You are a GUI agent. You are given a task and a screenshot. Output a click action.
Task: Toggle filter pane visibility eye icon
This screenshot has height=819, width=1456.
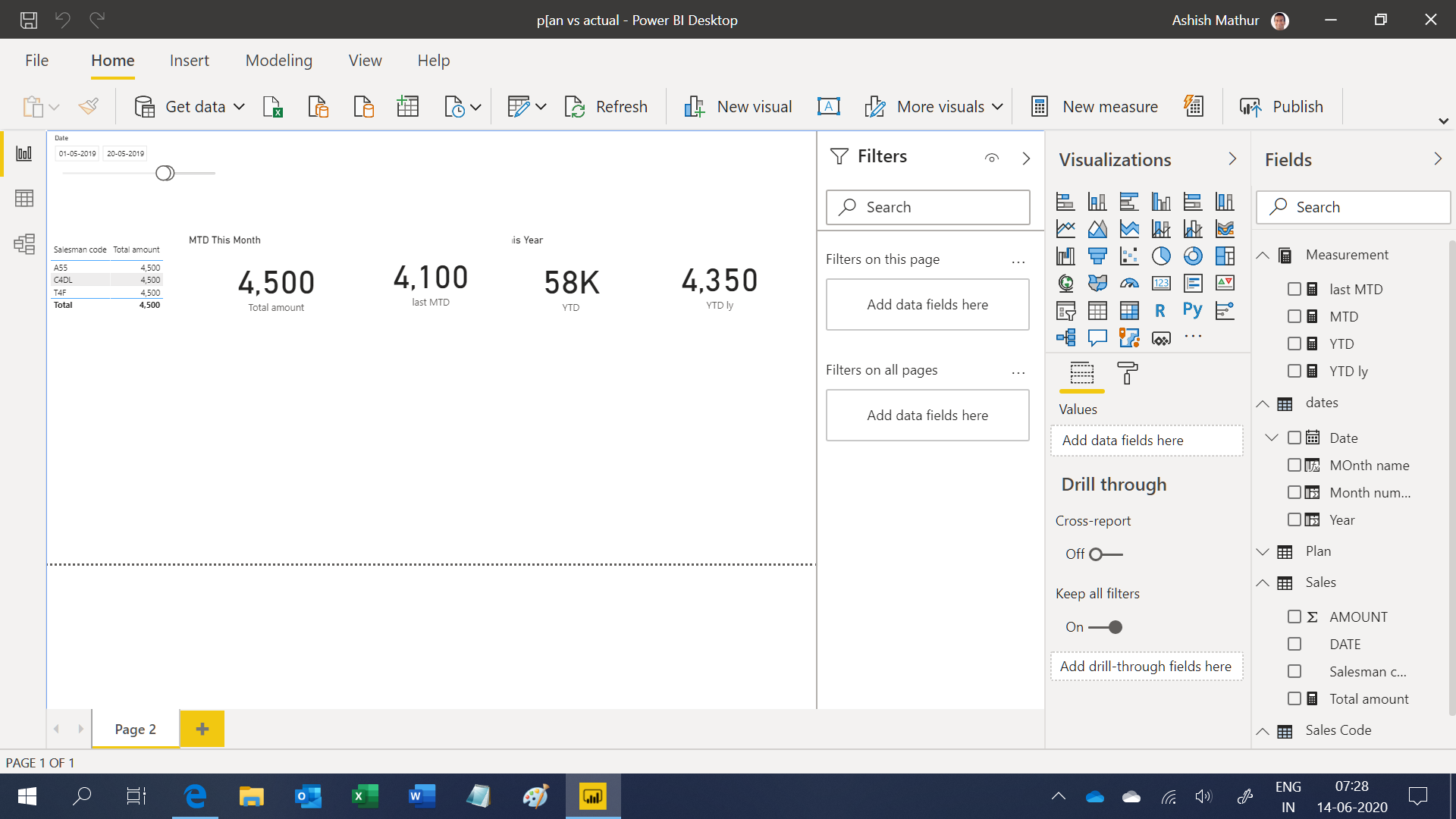[x=992, y=158]
